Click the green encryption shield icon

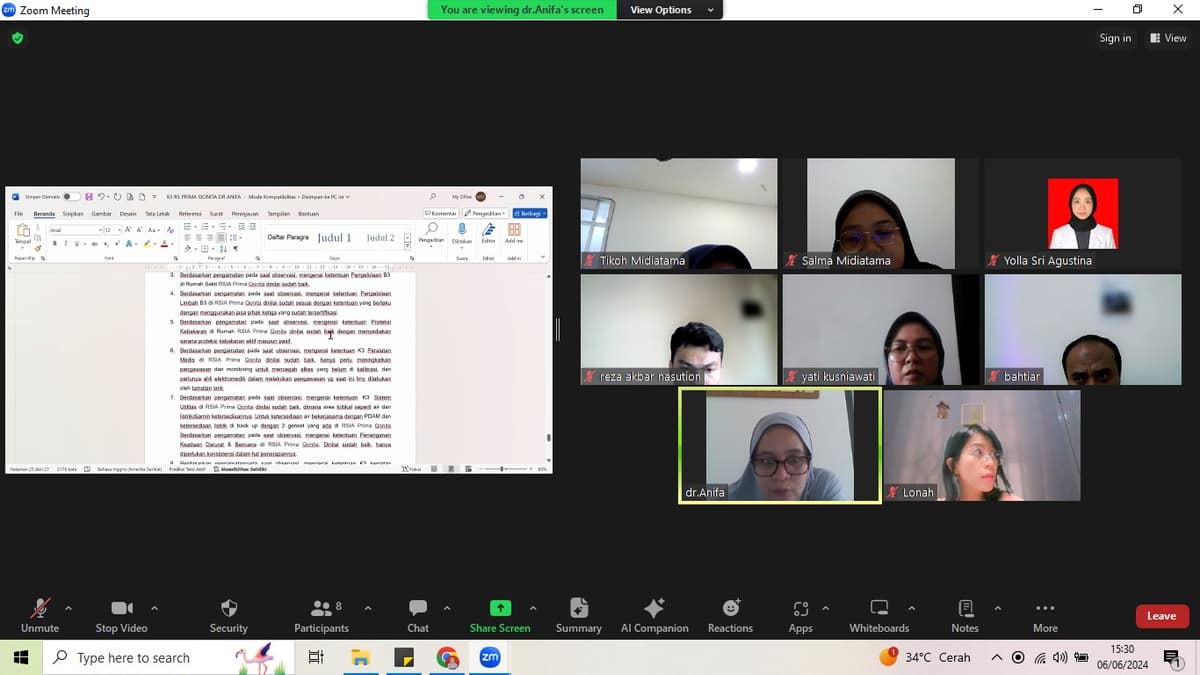click(x=17, y=38)
